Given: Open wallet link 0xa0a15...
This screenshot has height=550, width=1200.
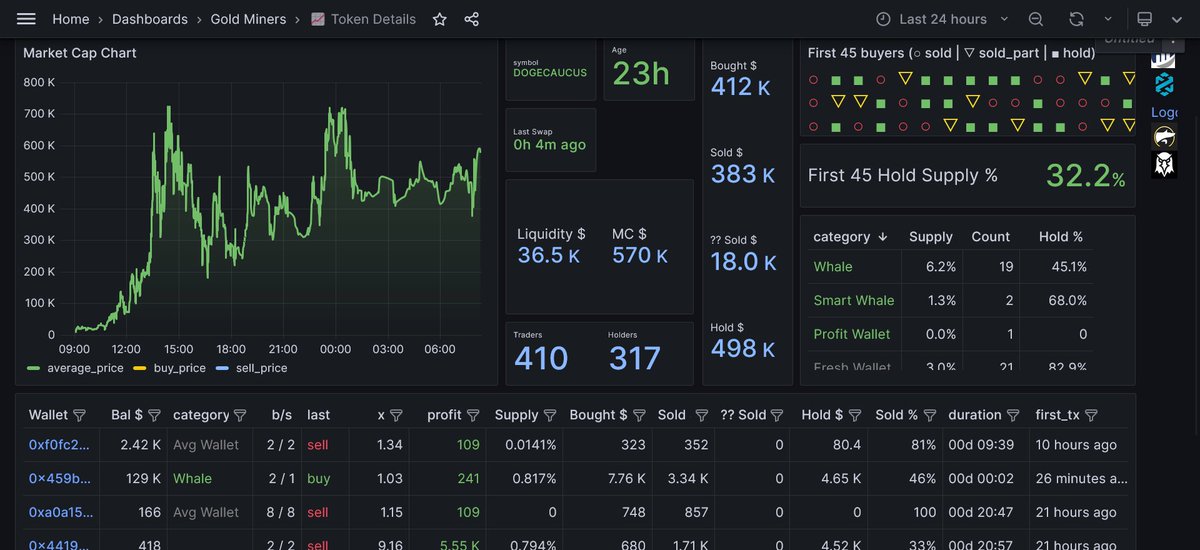Looking at the screenshot, I should [59, 513].
